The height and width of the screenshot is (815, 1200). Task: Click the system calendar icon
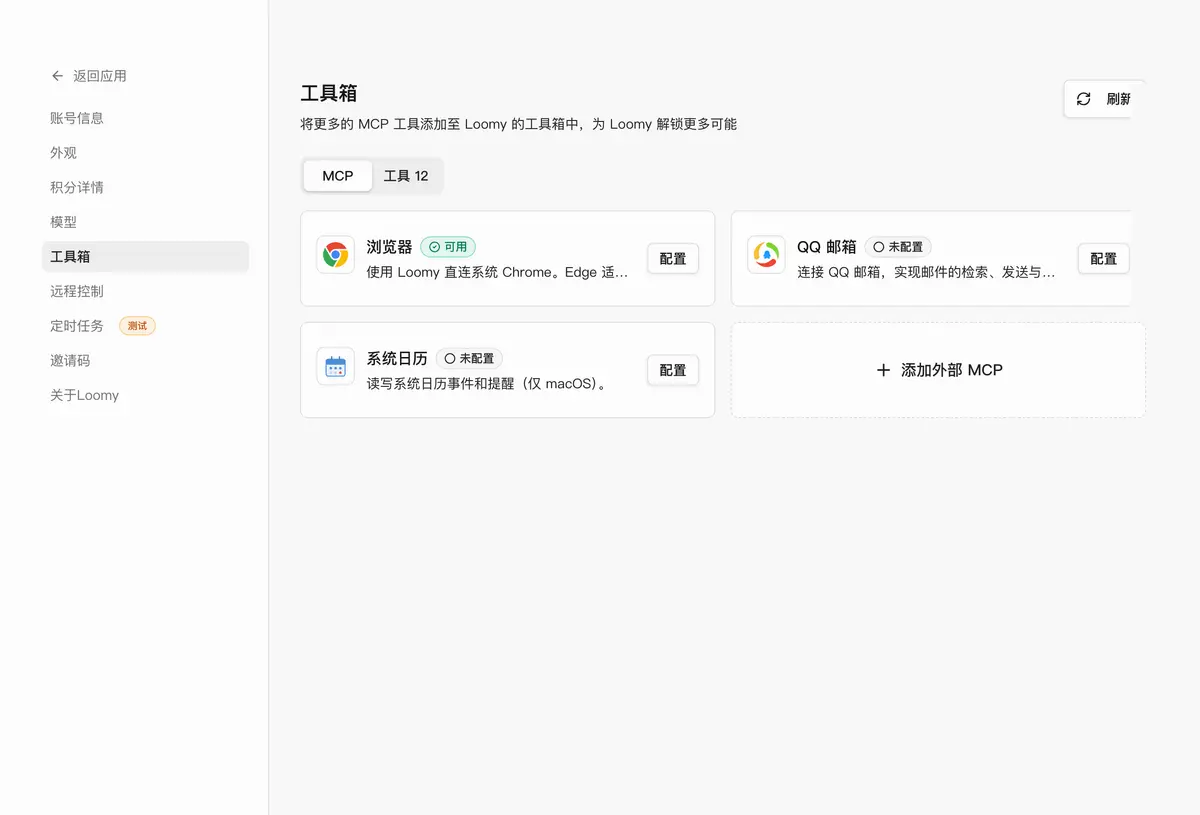click(335, 366)
